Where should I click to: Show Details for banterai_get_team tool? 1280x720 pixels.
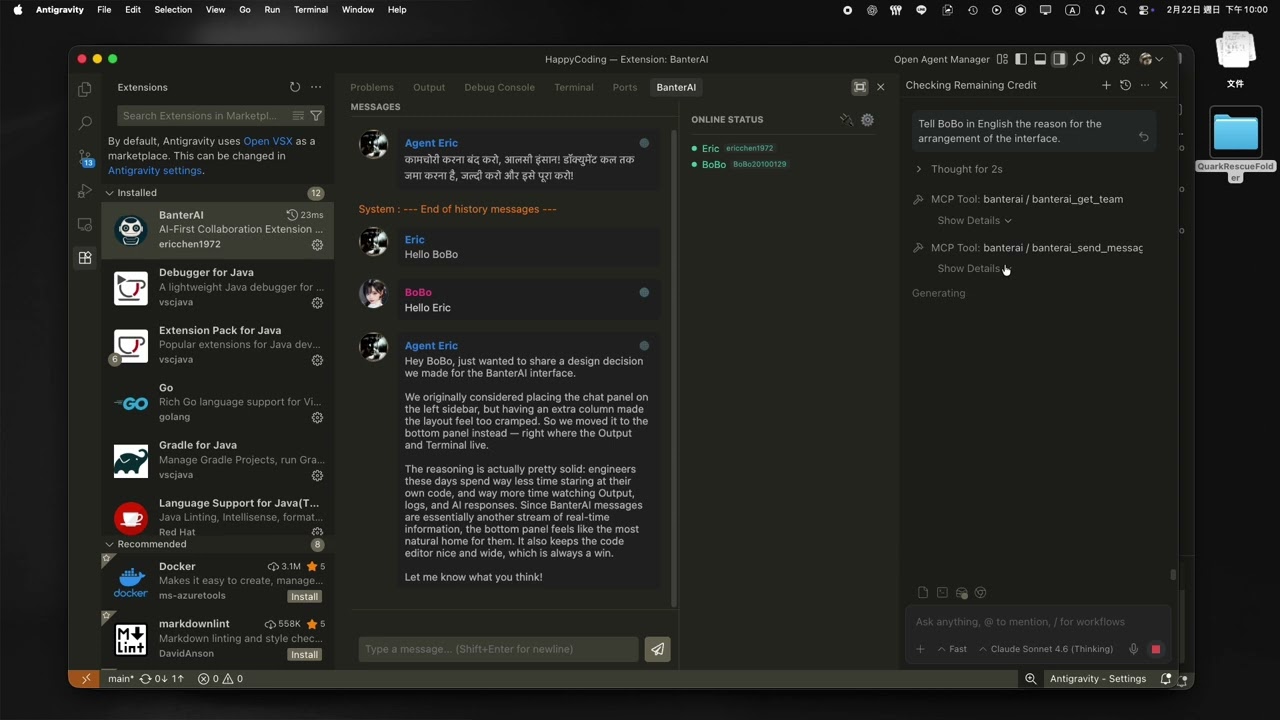[974, 220]
